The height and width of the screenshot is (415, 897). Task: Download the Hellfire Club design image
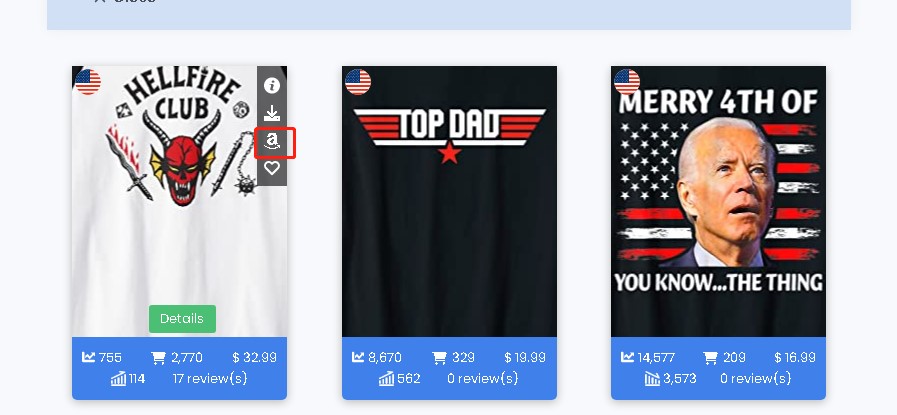coord(272,113)
